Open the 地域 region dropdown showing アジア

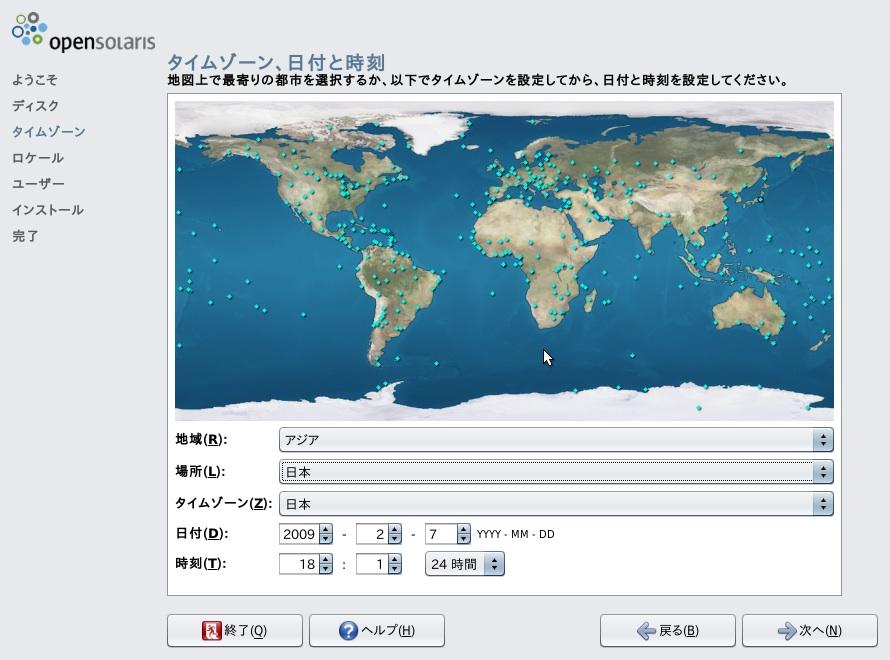556,440
